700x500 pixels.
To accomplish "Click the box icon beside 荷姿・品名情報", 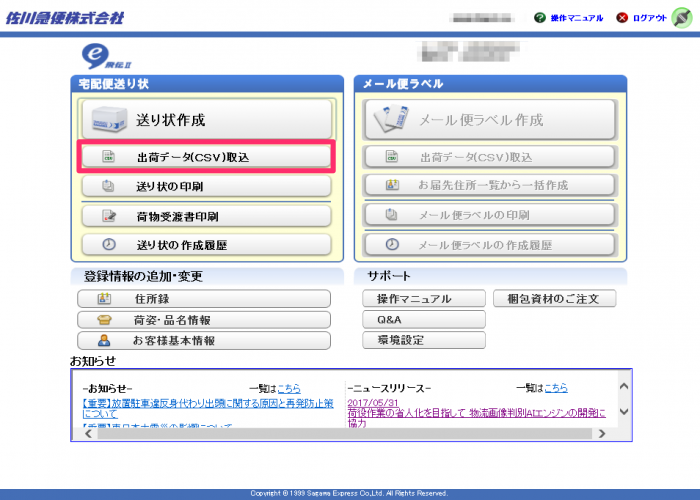I will (x=104, y=320).
